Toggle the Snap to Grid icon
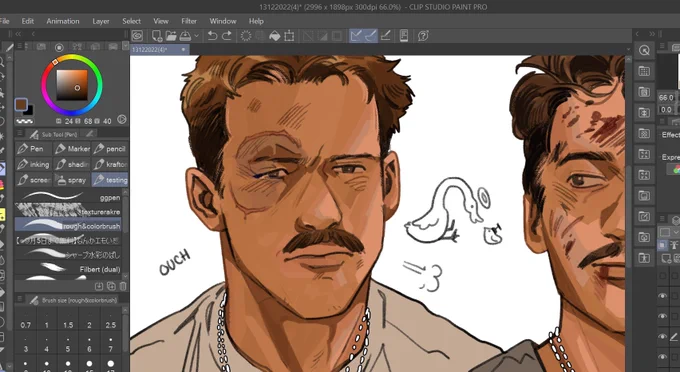The height and width of the screenshot is (372, 680). click(386, 36)
